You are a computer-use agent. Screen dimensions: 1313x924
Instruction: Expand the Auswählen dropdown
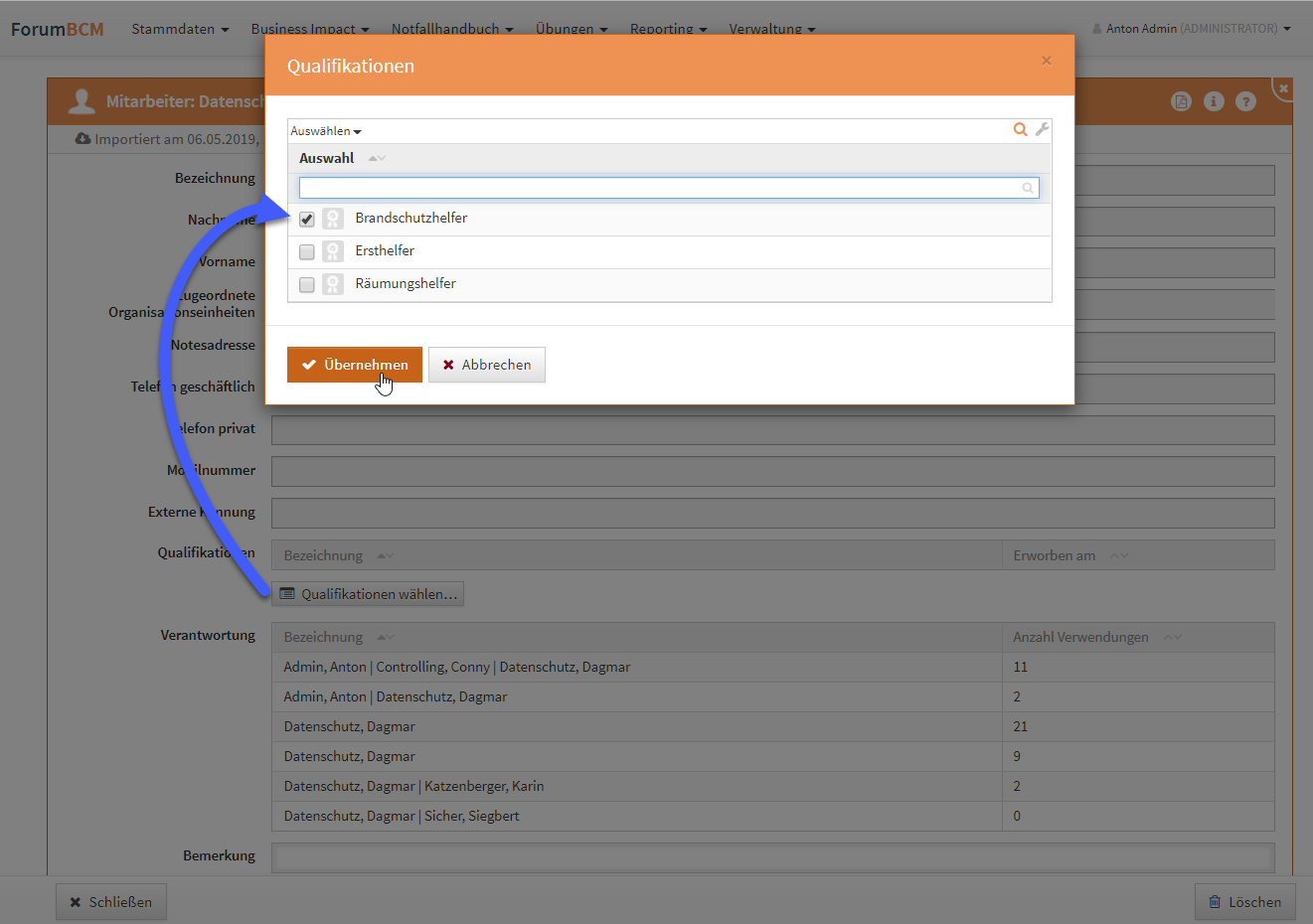[x=326, y=131]
